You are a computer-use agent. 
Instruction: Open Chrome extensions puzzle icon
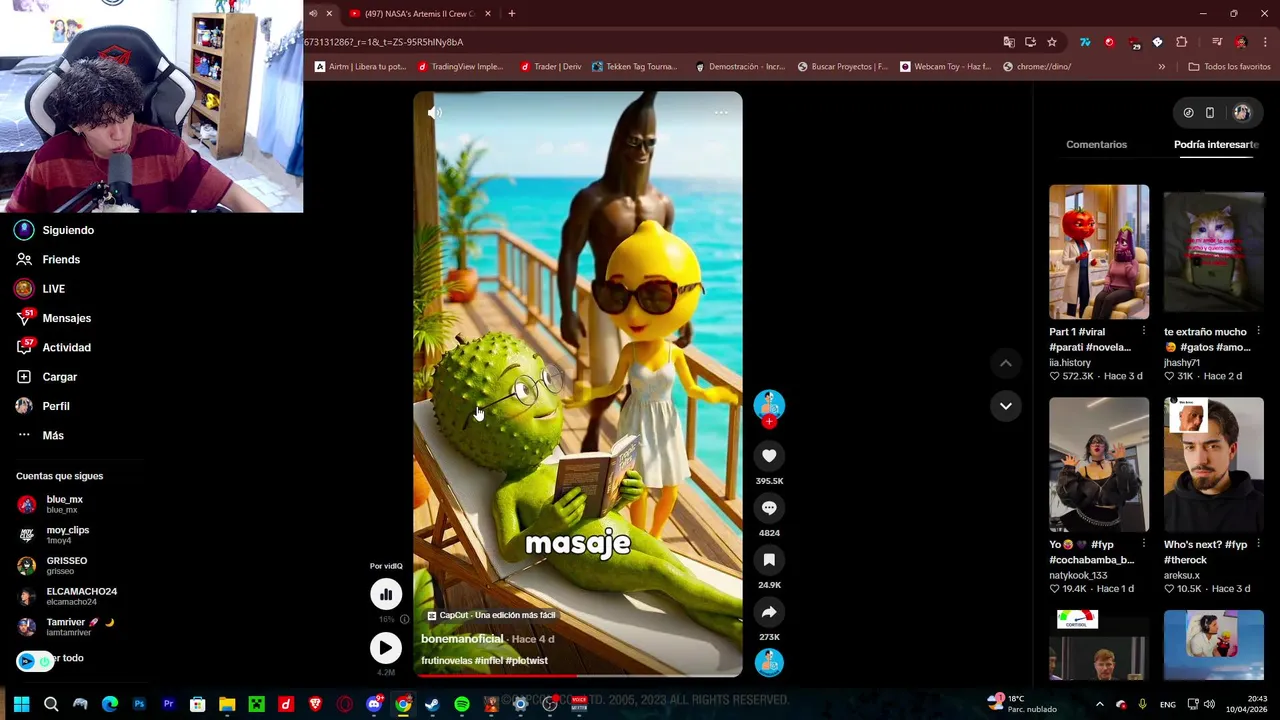(1181, 42)
